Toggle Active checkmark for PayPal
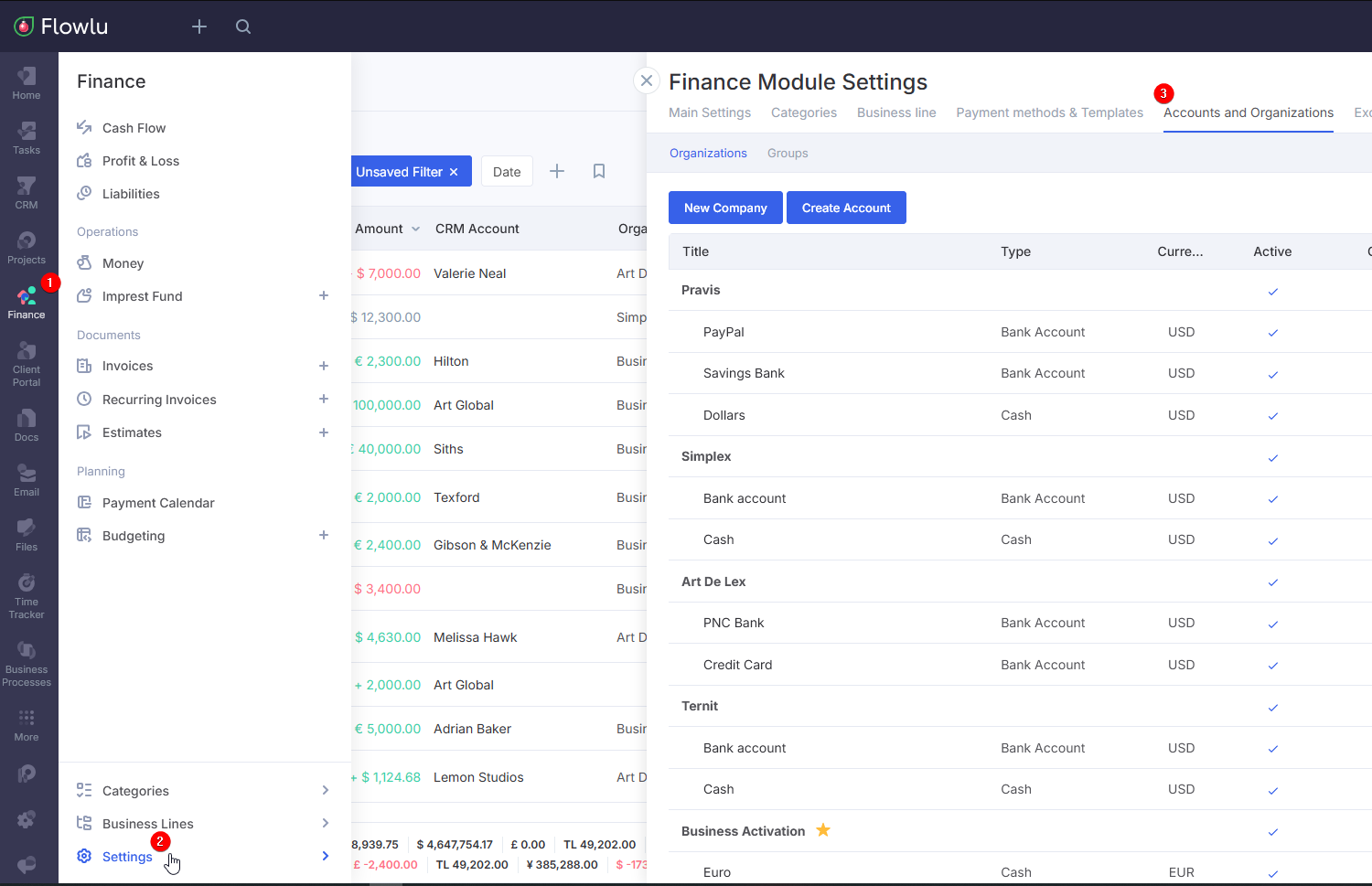Screen dimensions: 1372x886 click(1273, 333)
